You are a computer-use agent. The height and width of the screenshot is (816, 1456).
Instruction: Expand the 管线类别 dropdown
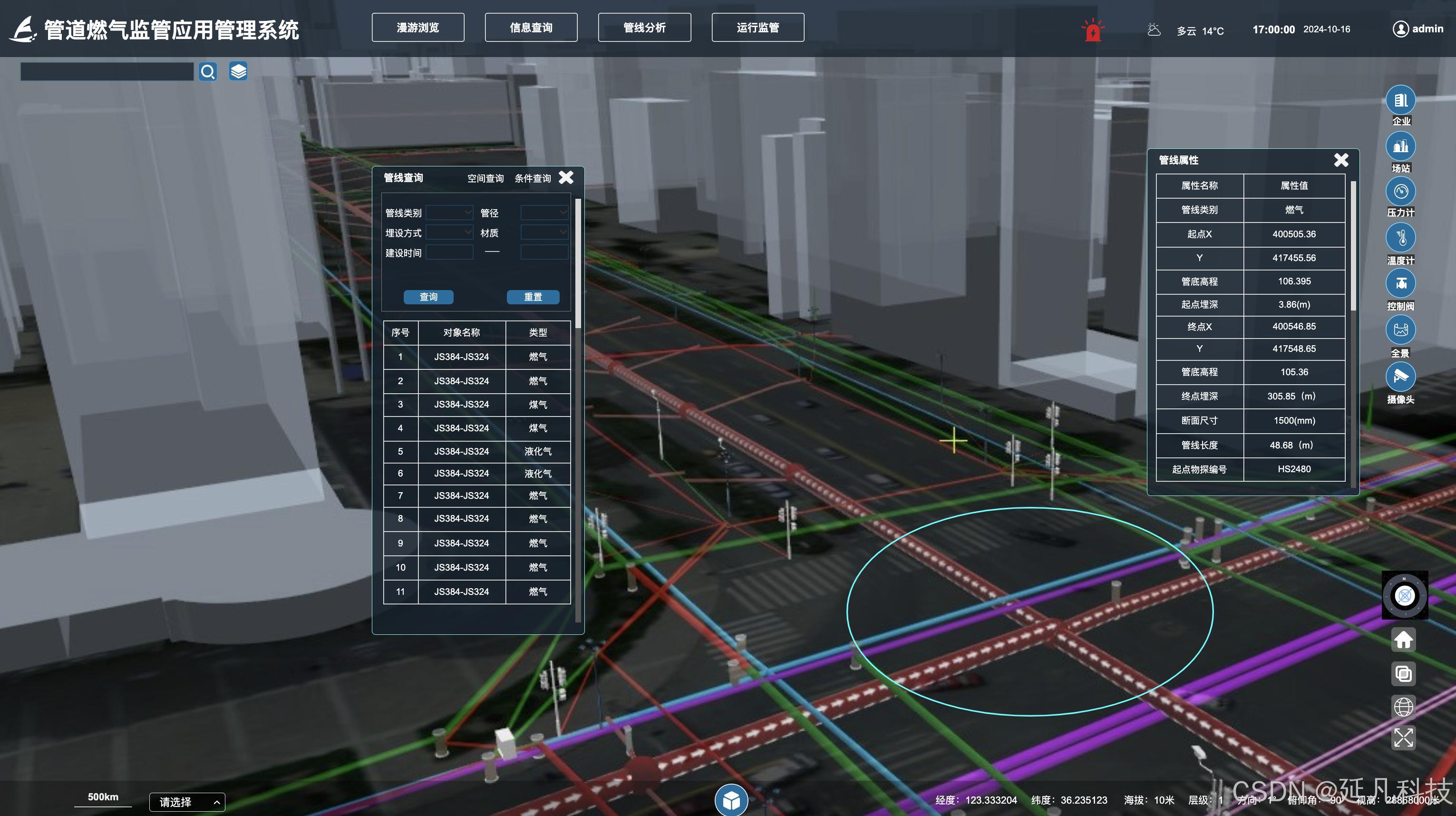449,213
